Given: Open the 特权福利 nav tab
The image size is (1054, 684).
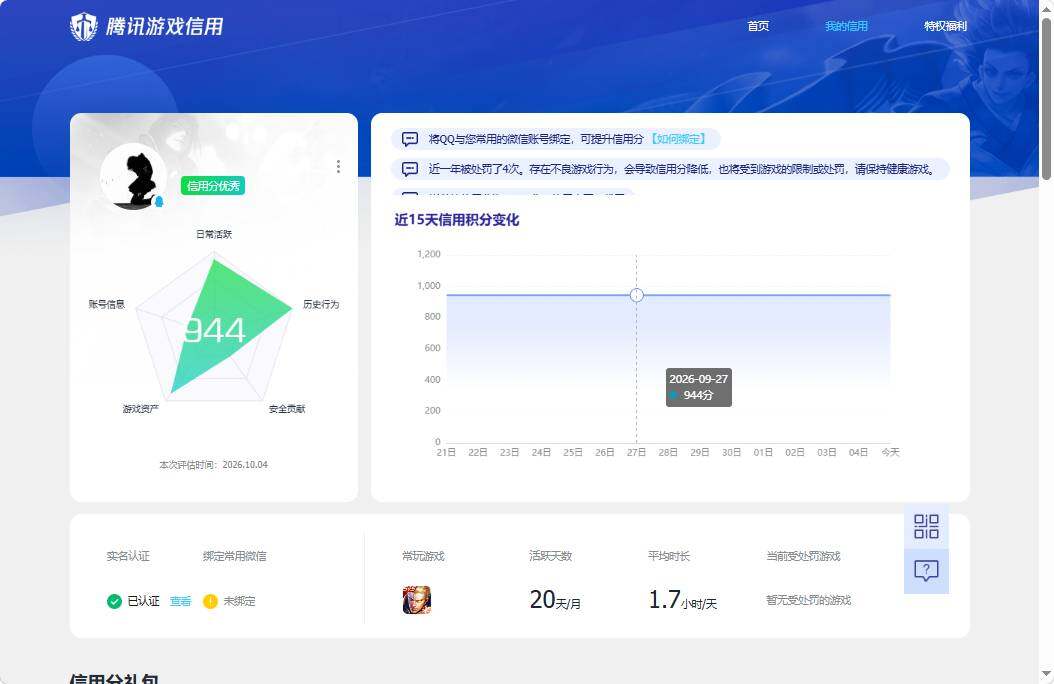Looking at the screenshot, I should pyautogui.click(x=945, y=26).
